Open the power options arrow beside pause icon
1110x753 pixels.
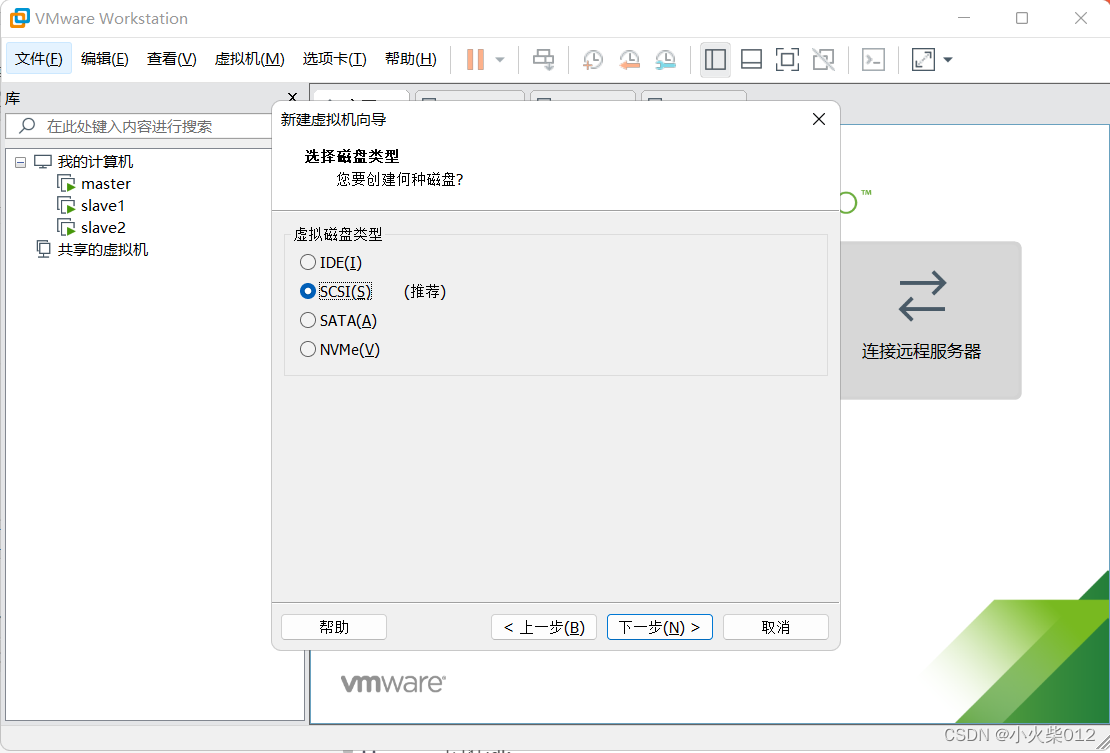[500, 59]
